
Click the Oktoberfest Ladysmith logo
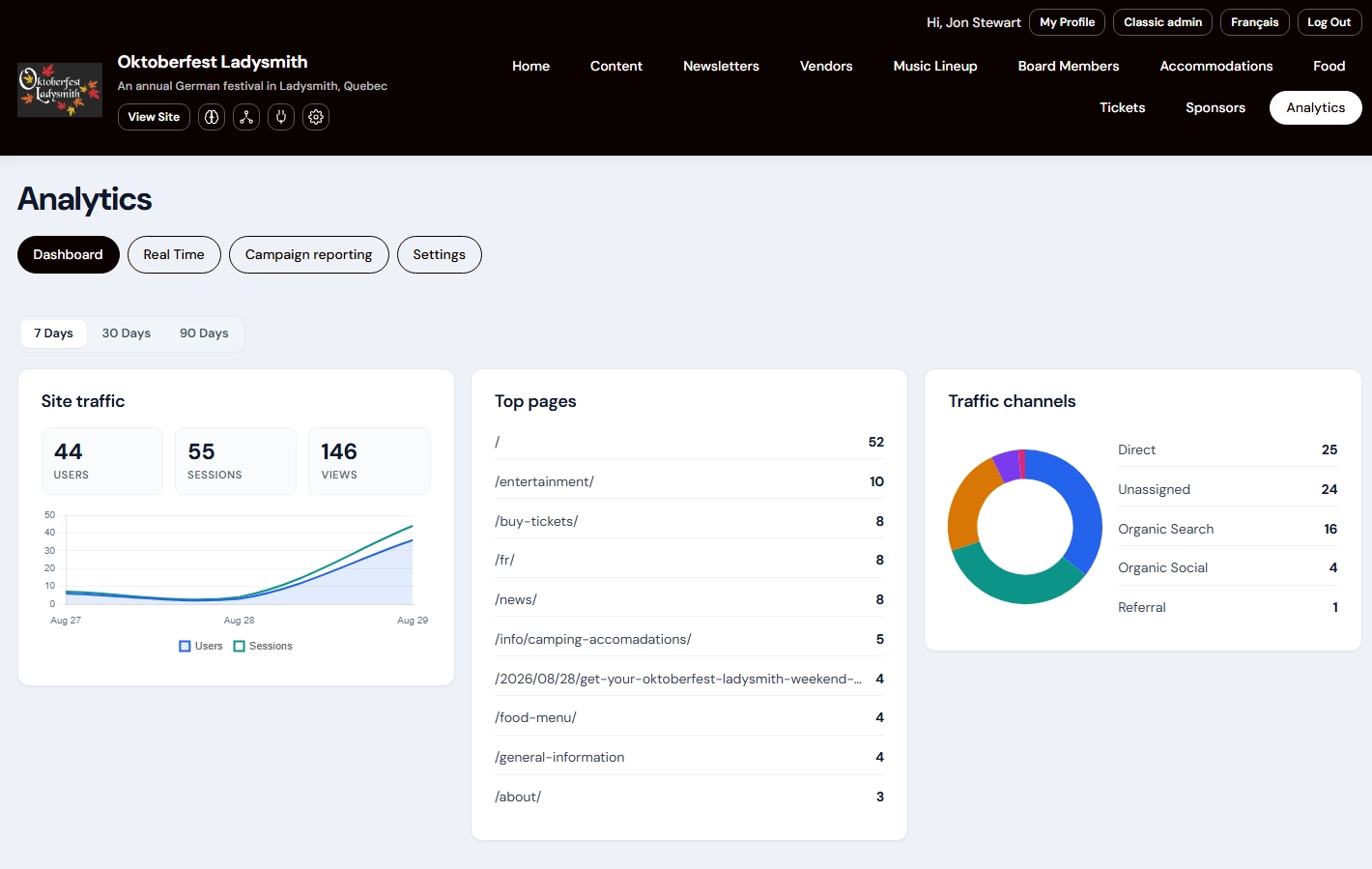pos(60,90)
